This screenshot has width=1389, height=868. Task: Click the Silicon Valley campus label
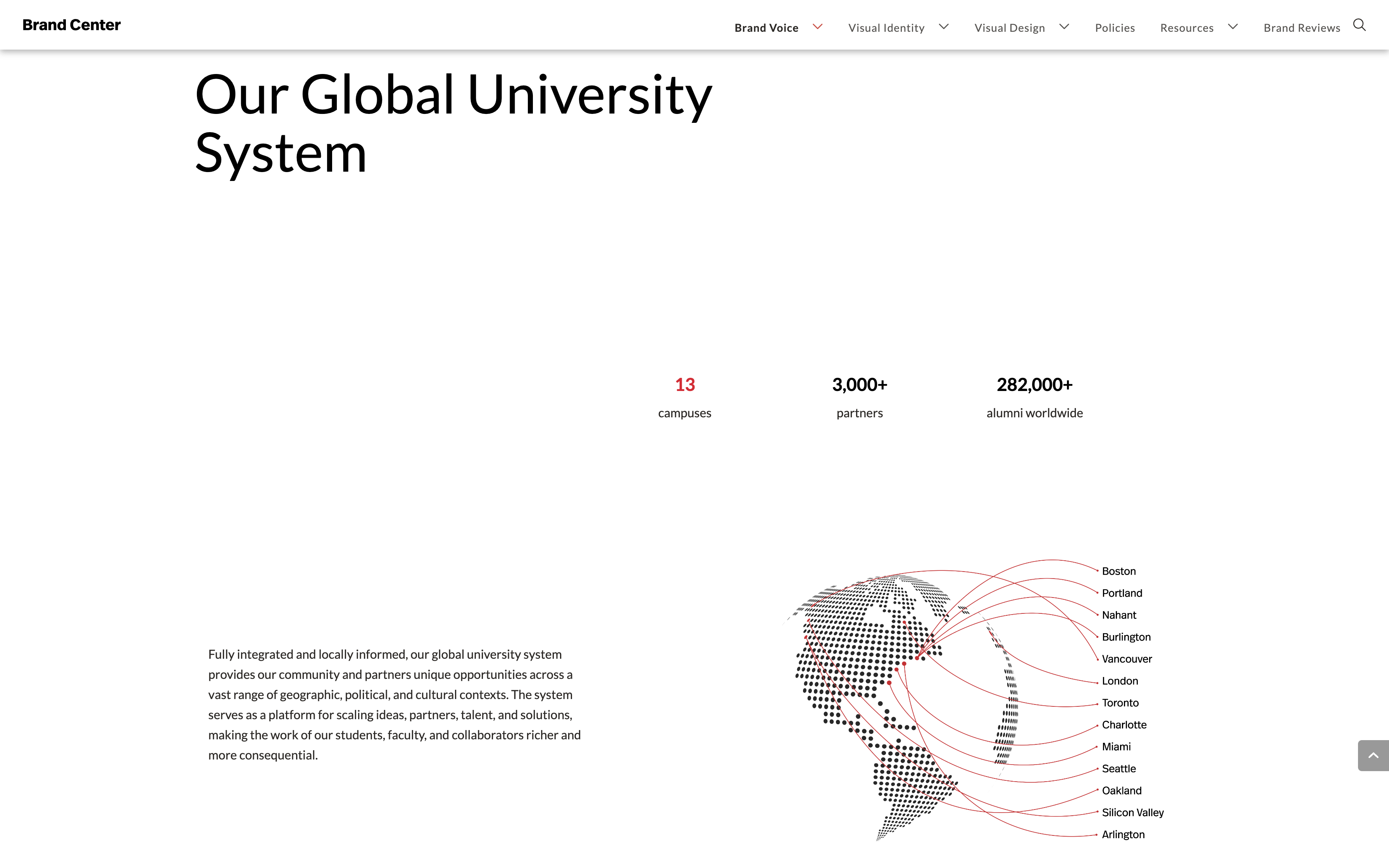click(1132, 812)
